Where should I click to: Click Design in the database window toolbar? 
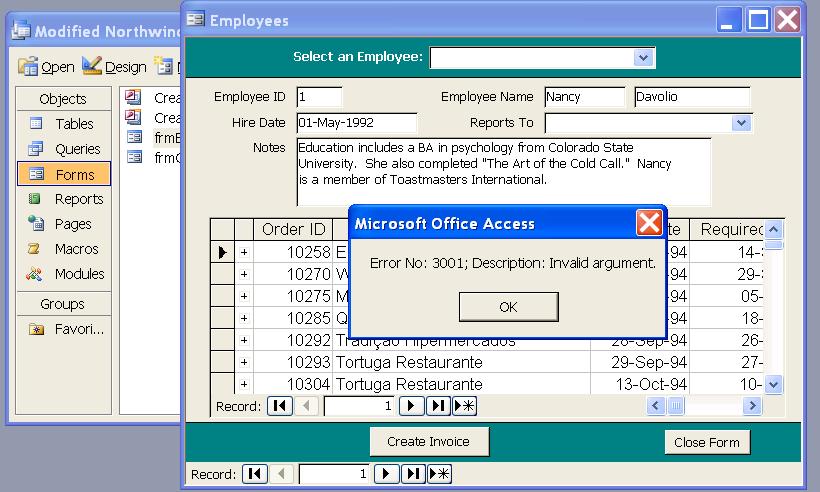(114, 66)
